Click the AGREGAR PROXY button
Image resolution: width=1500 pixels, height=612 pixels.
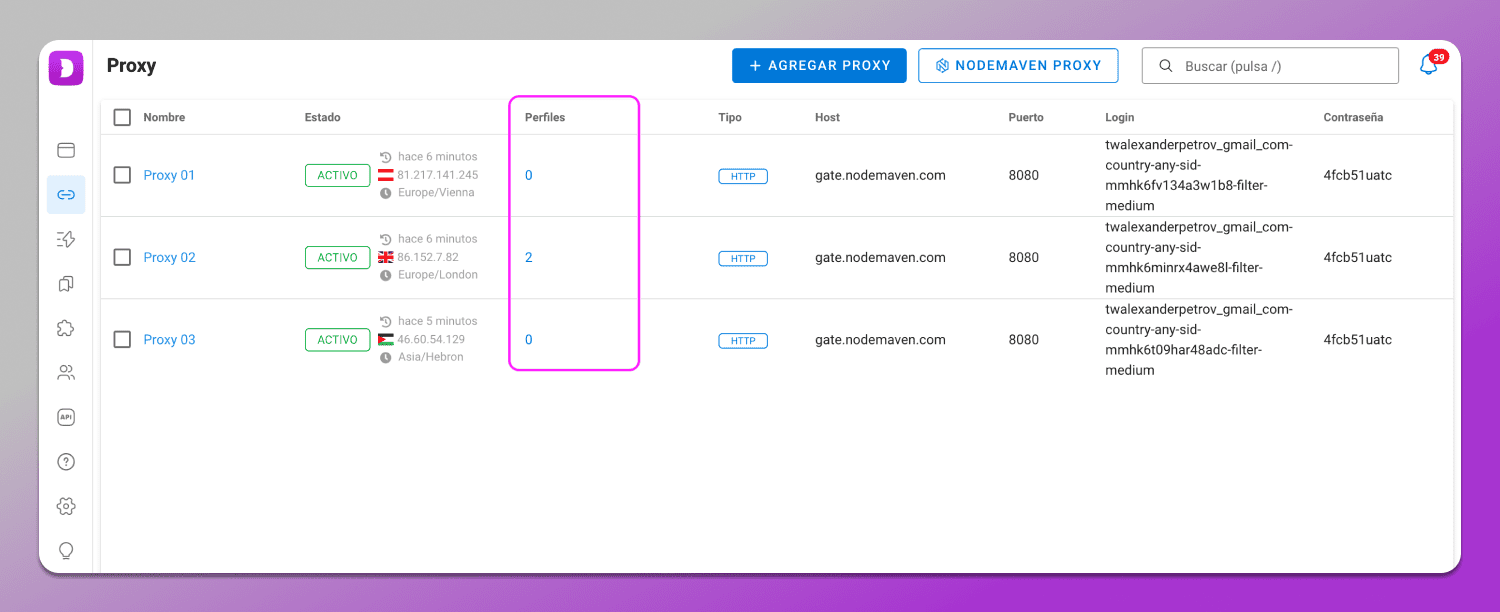[x=819, y=65]
